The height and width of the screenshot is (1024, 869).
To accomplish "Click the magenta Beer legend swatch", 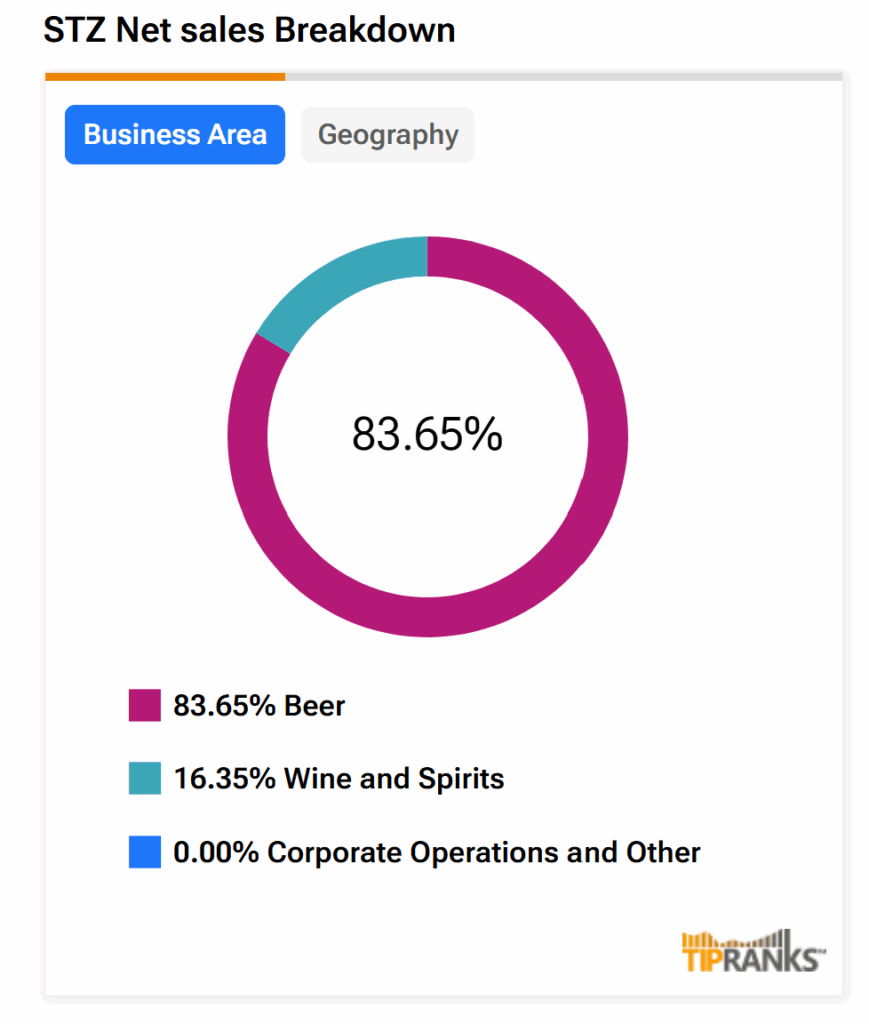I will point(145,705).
